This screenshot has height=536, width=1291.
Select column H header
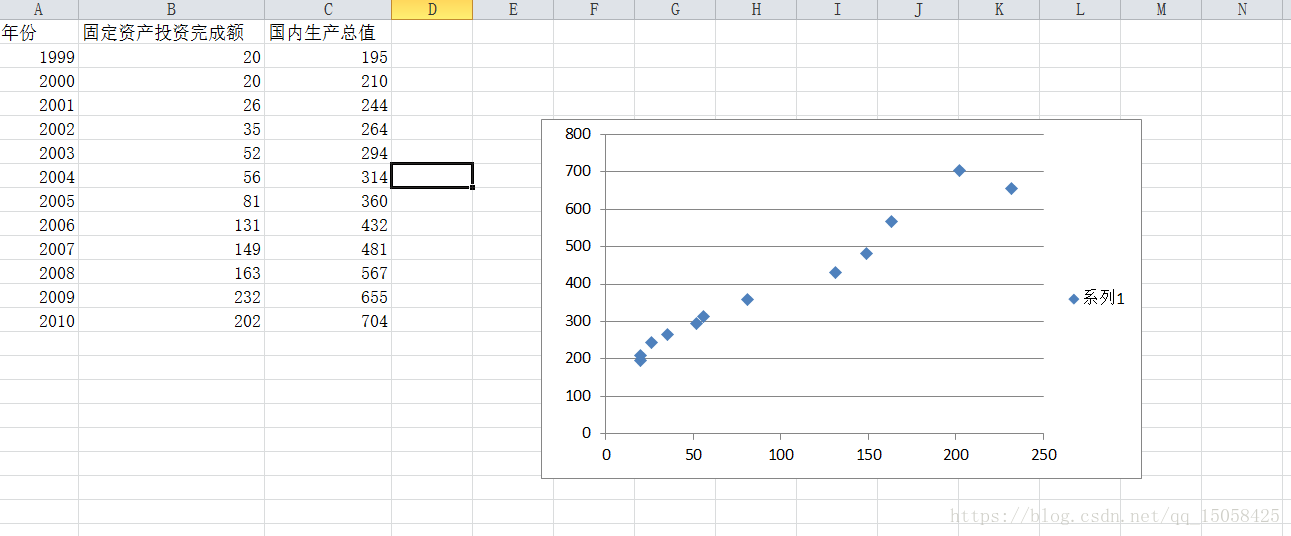click(756, 9)
